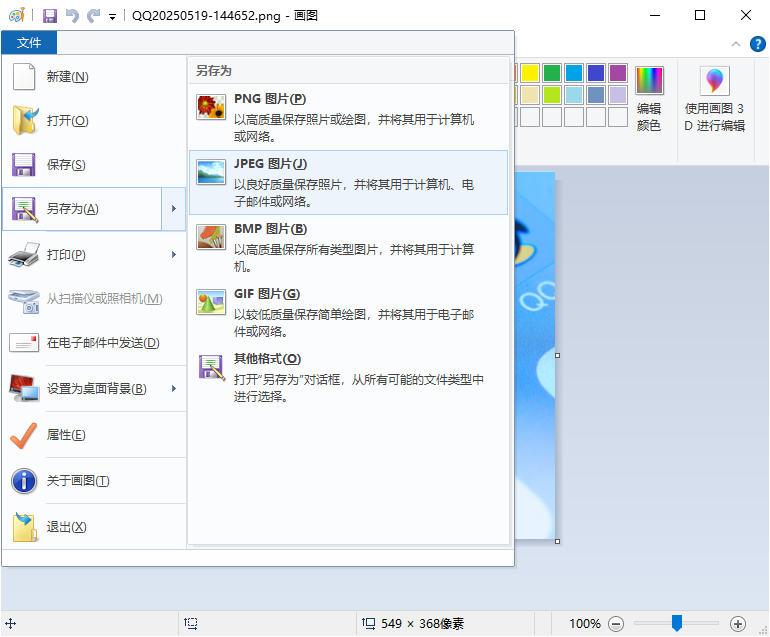This screenshot has height=637, width=770.
Task: Expand the 另存为 submenu arrow
Action: click(174, 209)
